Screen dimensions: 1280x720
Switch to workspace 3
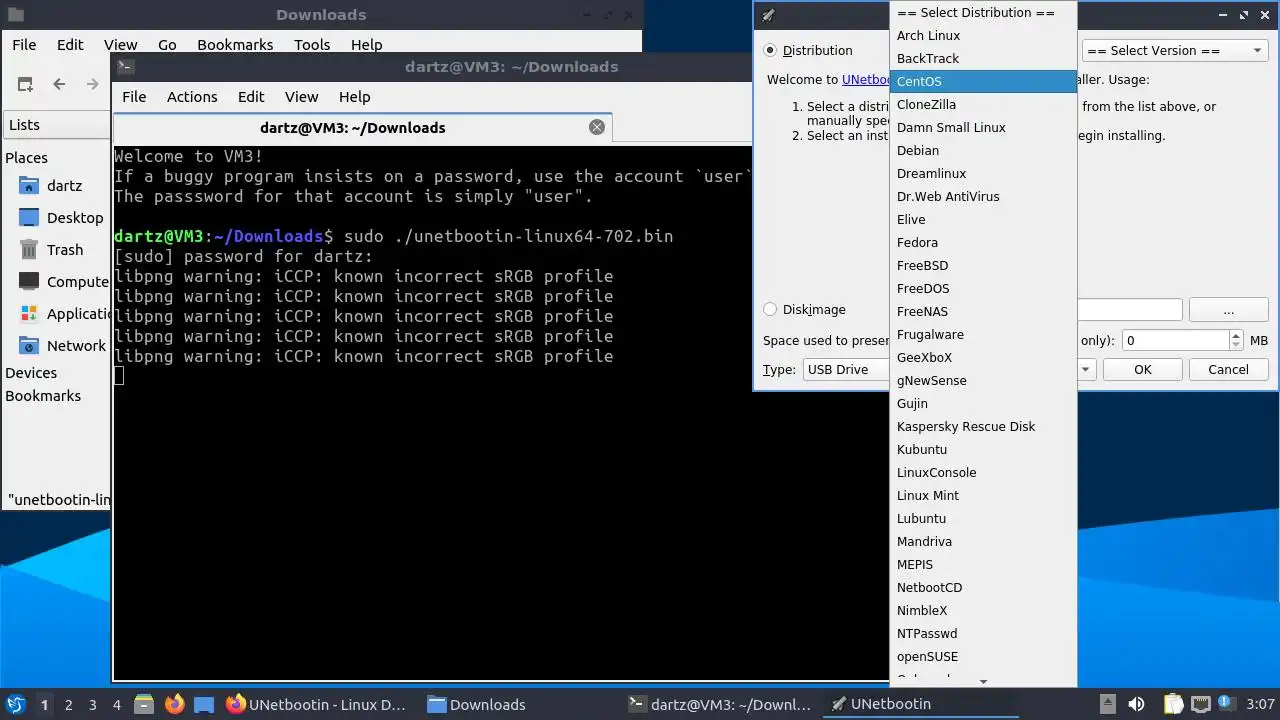pyautogui.click(x=92, y=705)
